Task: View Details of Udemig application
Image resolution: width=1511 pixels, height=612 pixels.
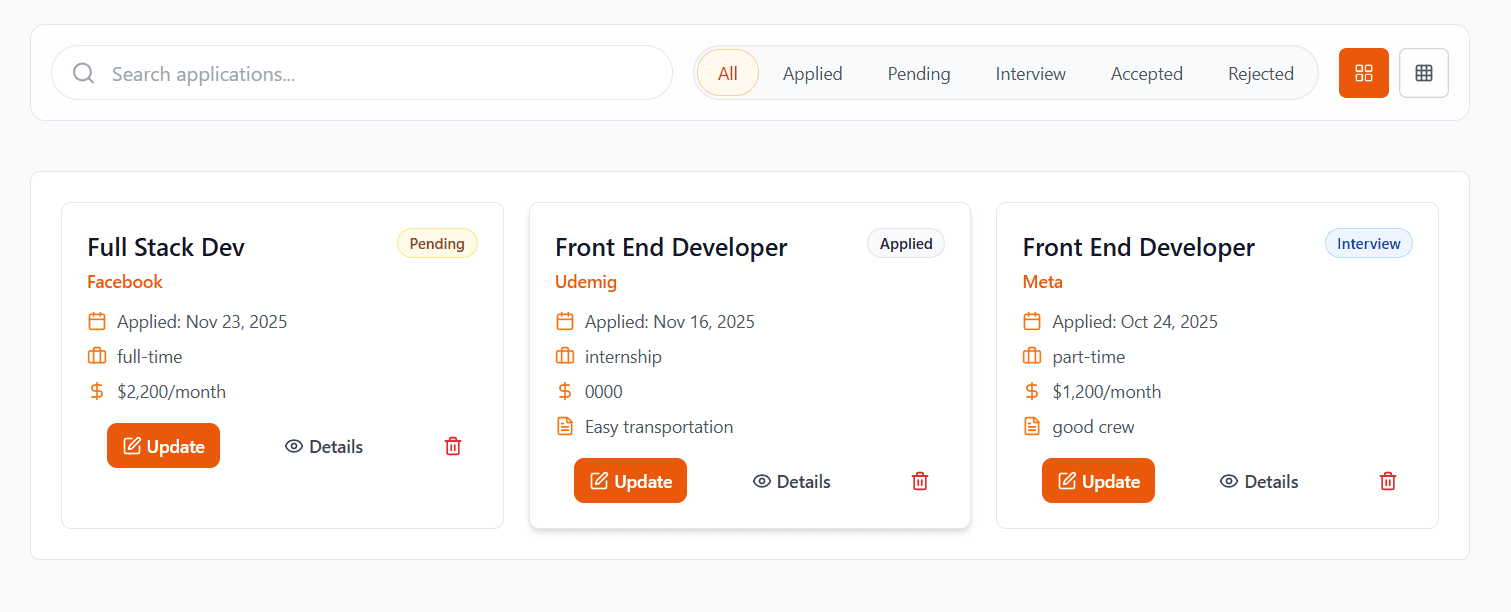Action: tap(791, 481)
